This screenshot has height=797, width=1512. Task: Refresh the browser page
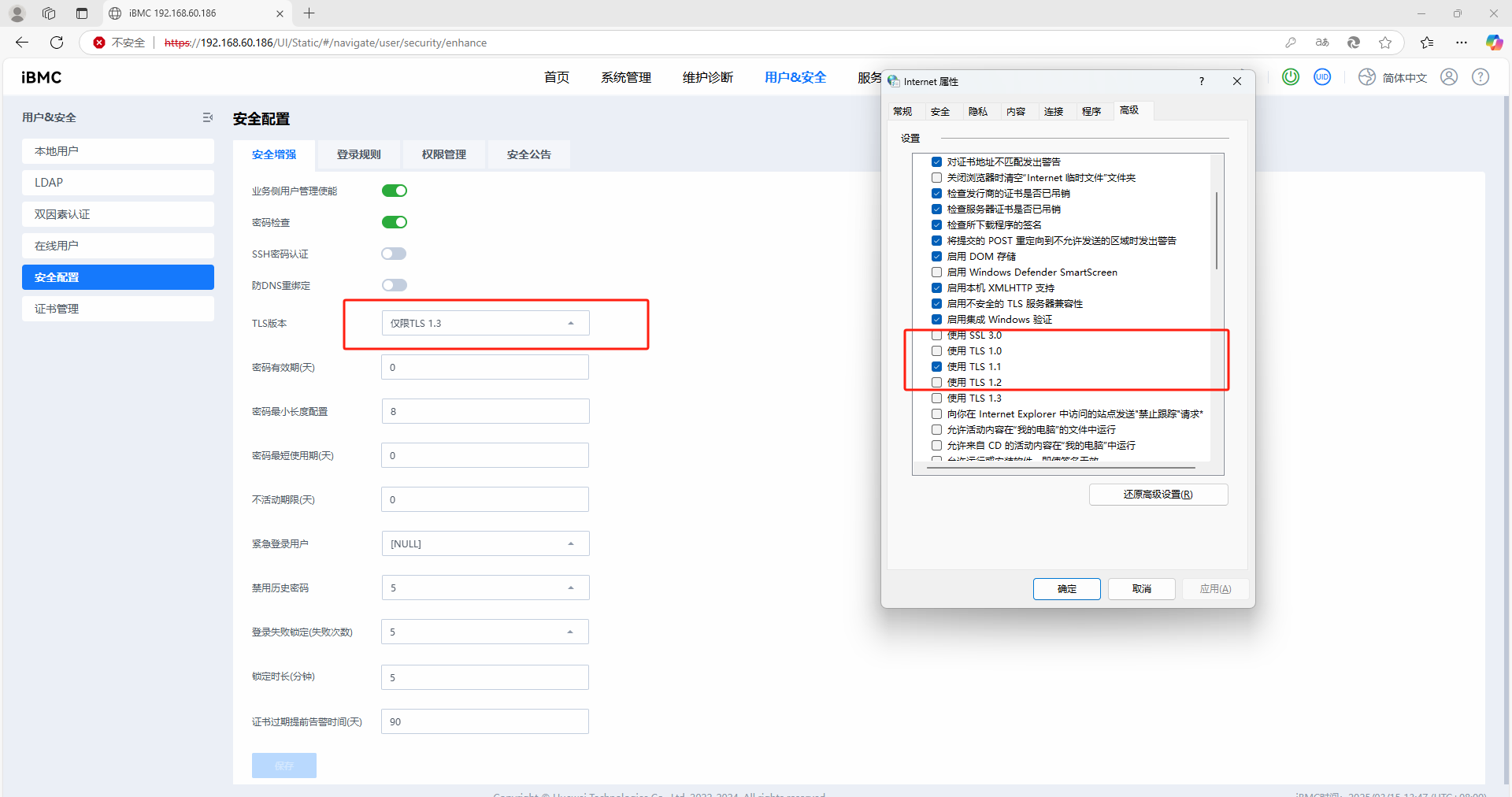pyautogui.click(x=57, y=43)
